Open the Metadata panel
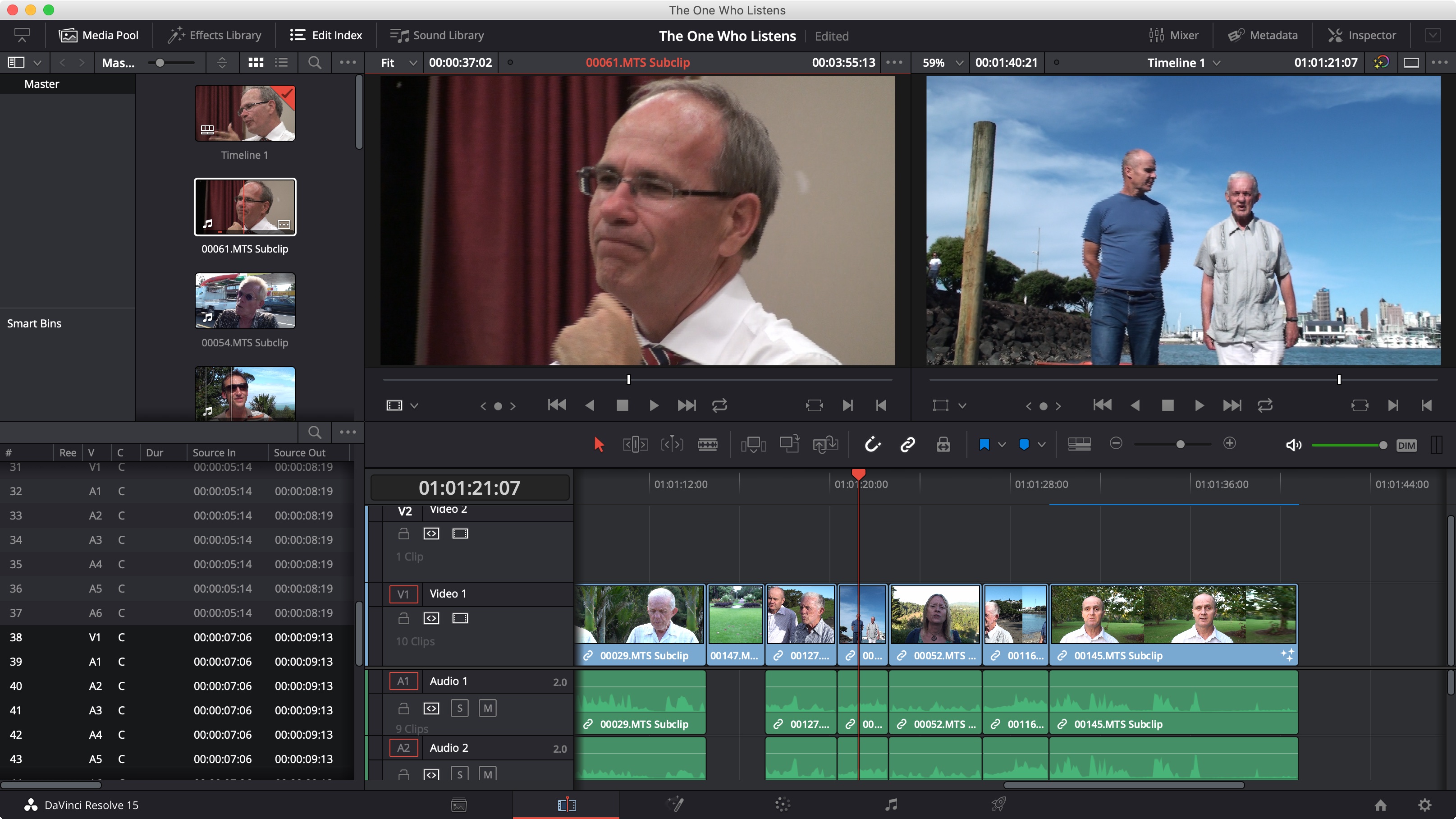The height and width of the screenshot is (819, 1456). click(1263, 35)
